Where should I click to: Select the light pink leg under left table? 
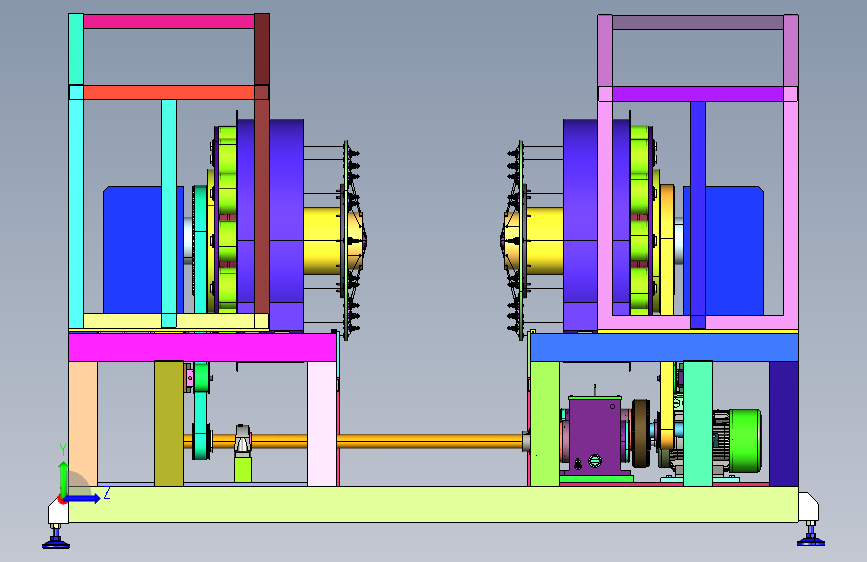[x=322, y=424]
